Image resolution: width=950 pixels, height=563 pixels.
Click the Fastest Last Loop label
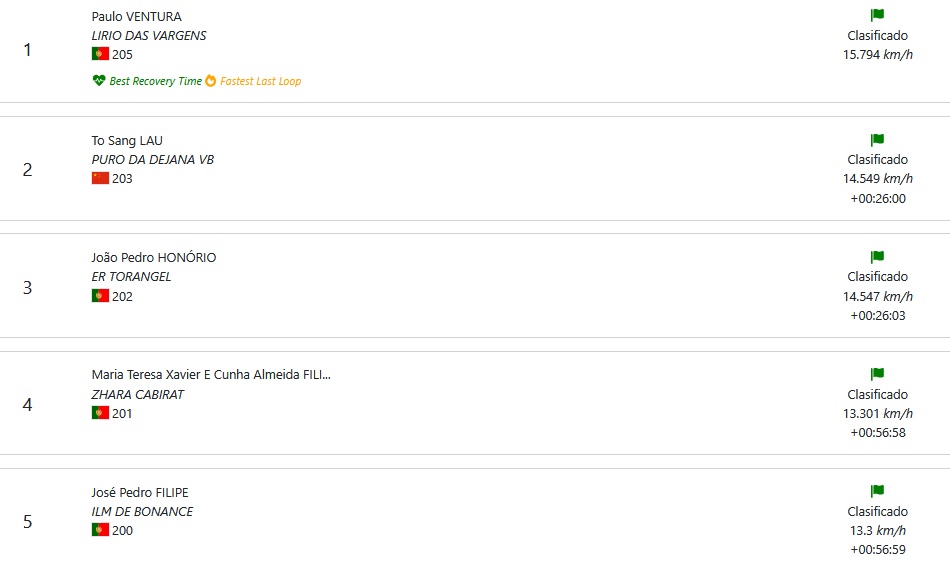(261, 81)
